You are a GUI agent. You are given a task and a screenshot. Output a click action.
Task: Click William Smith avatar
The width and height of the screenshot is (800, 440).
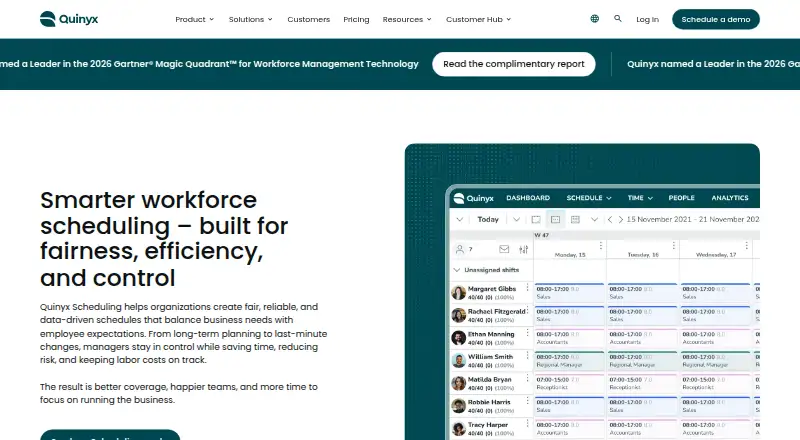(x=459, y=360)
